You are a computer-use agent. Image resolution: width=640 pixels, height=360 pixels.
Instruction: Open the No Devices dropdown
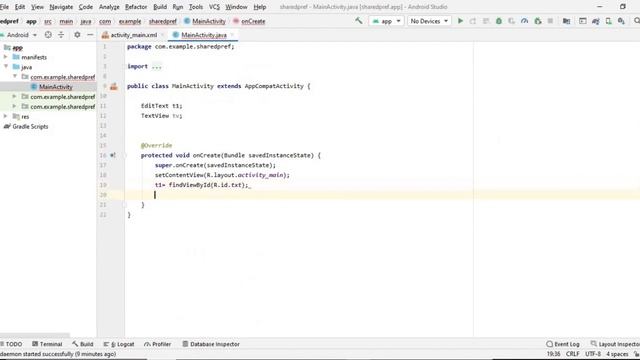[x=429, y=21]
